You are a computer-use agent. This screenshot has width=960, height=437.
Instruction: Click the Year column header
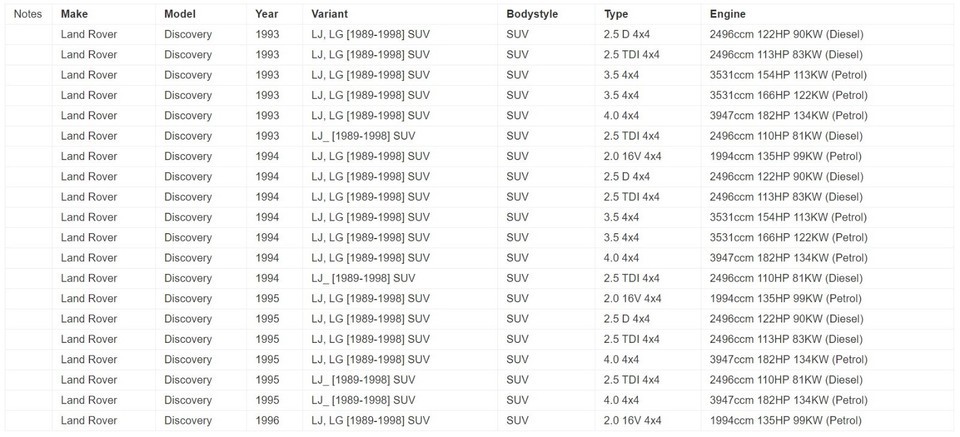coord(266,14)
